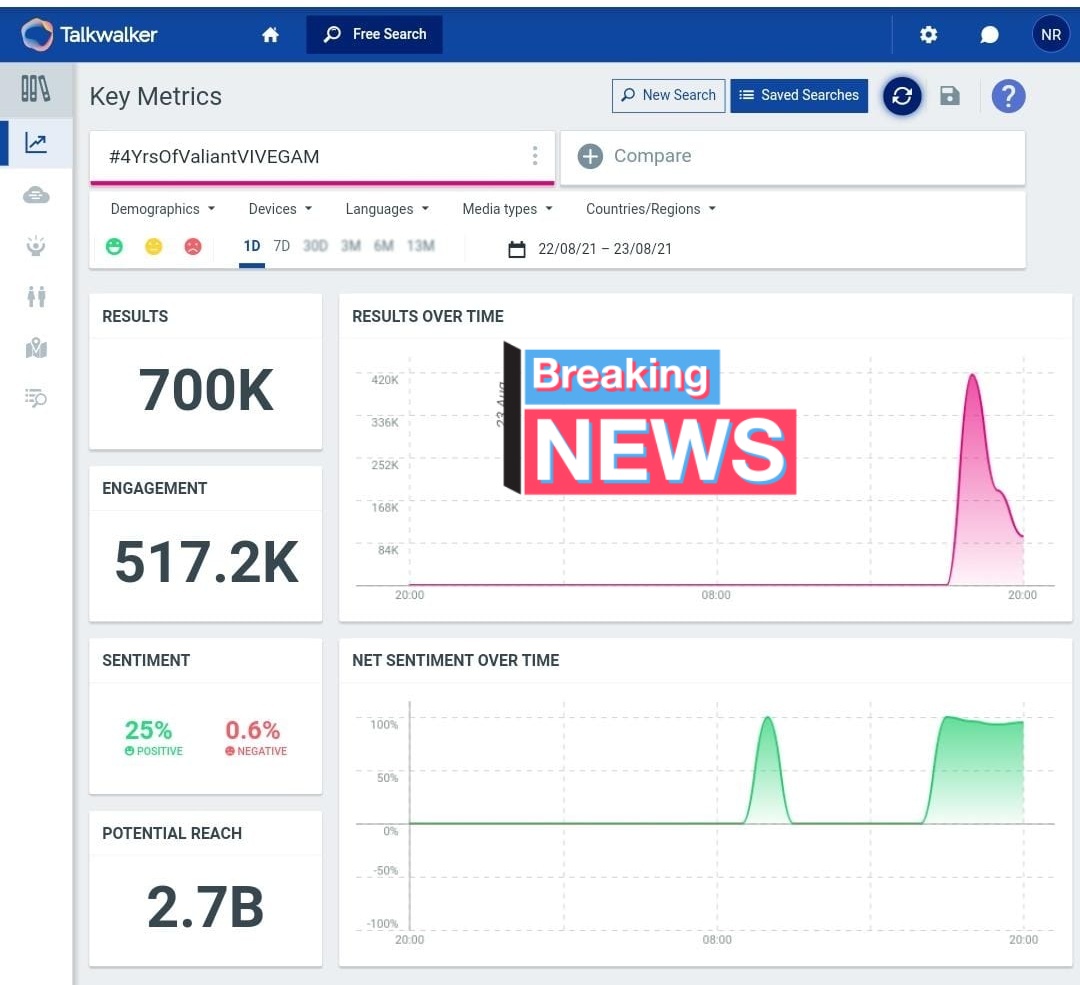Click the 700K results value

pos(206,391)
